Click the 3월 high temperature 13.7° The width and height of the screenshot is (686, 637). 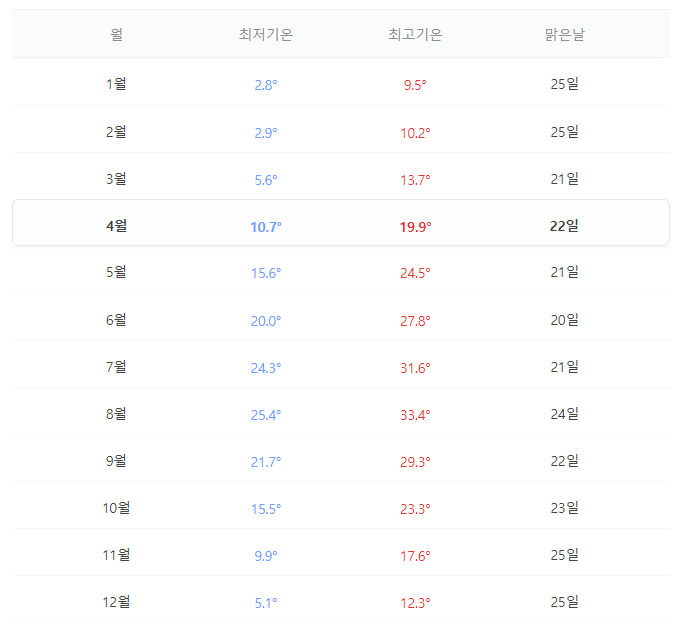tap(415, 180)
